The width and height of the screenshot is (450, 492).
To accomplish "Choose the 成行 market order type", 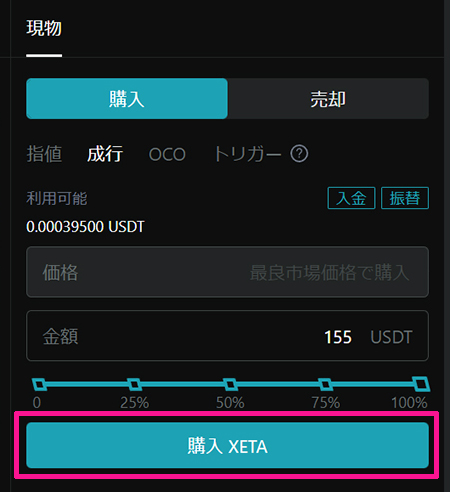I will click(x=105, y=154).
